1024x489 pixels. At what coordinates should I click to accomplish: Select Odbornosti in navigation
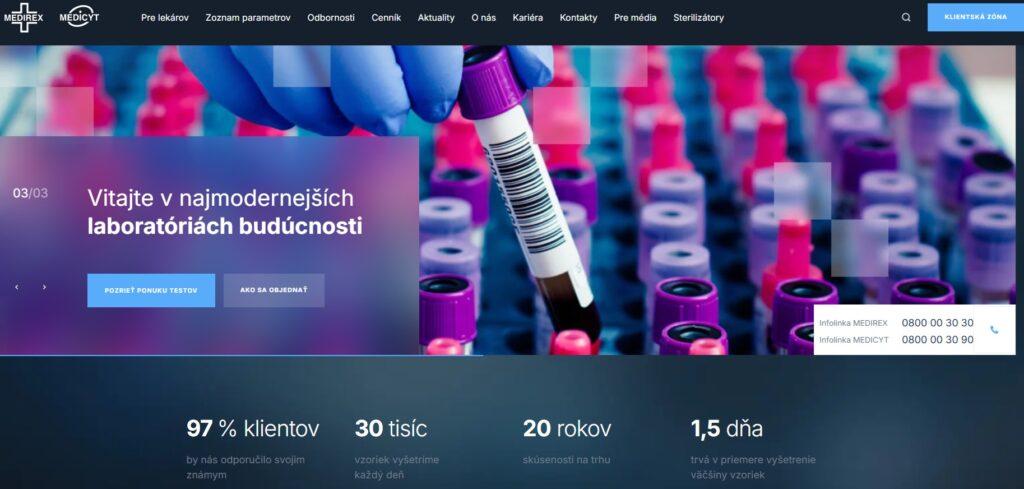point(331,18)
